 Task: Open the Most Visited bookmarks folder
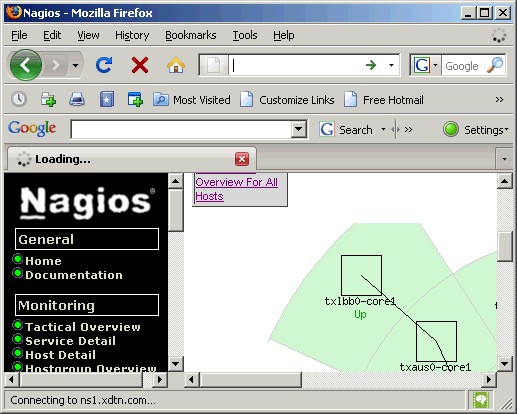click(192, 100)
